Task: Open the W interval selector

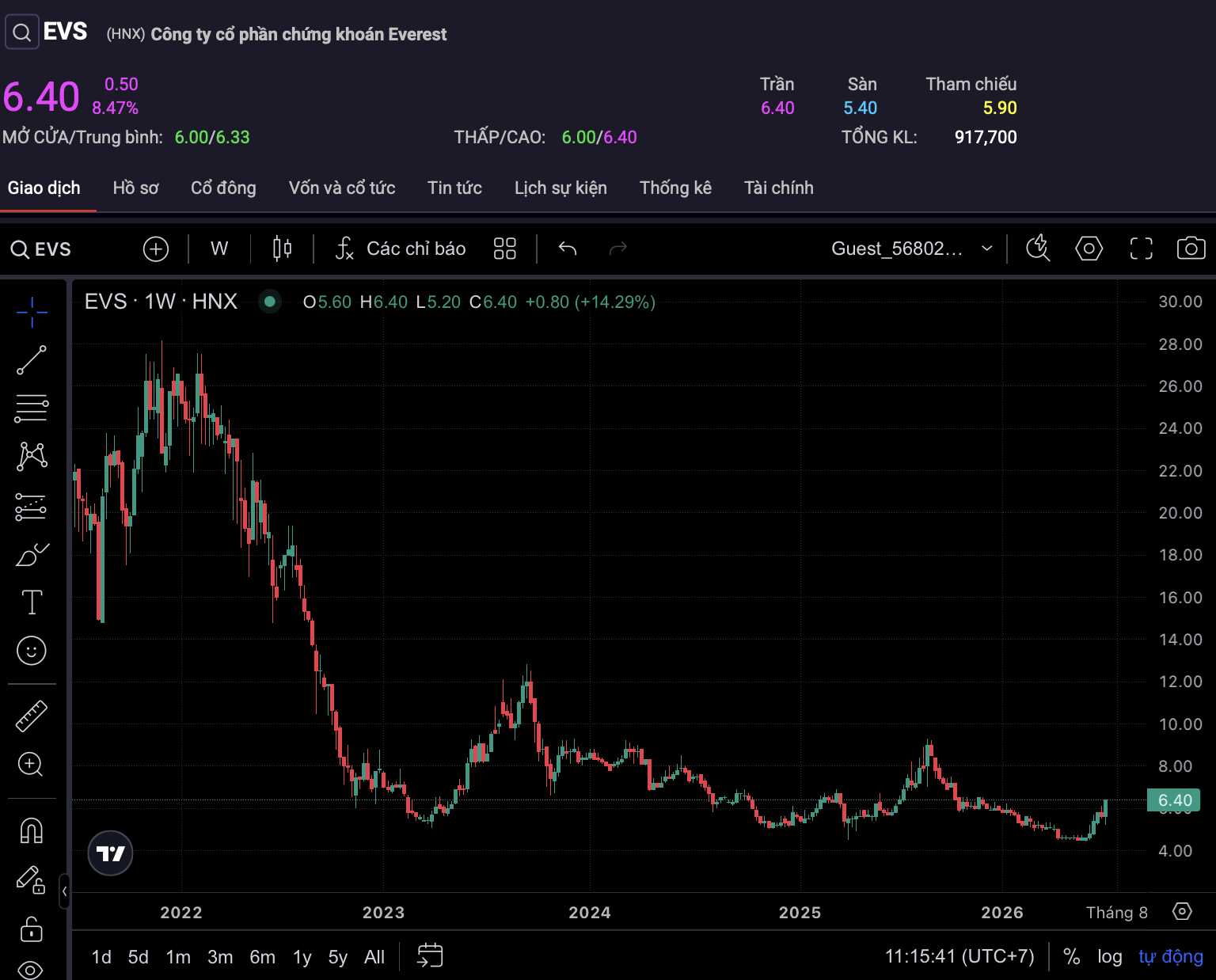Action: point(219,249)
